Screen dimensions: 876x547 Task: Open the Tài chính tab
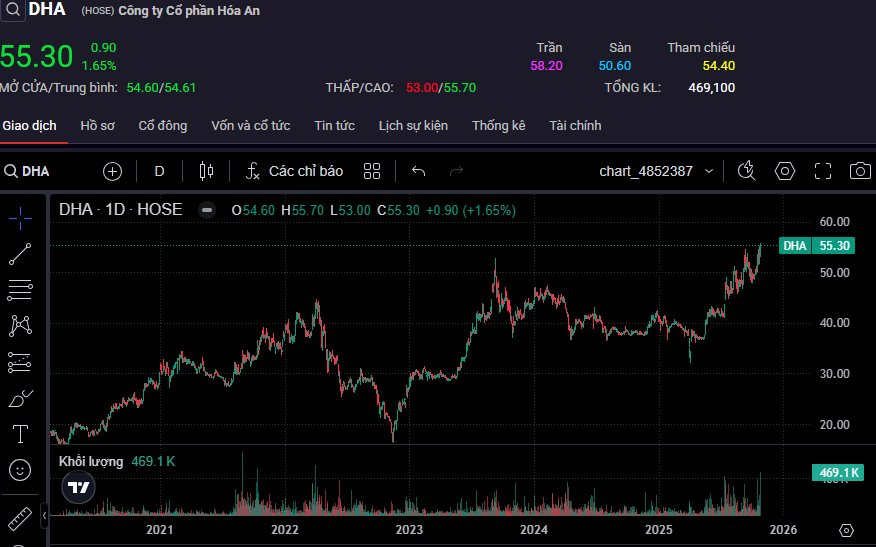click(x=575, y=126)
